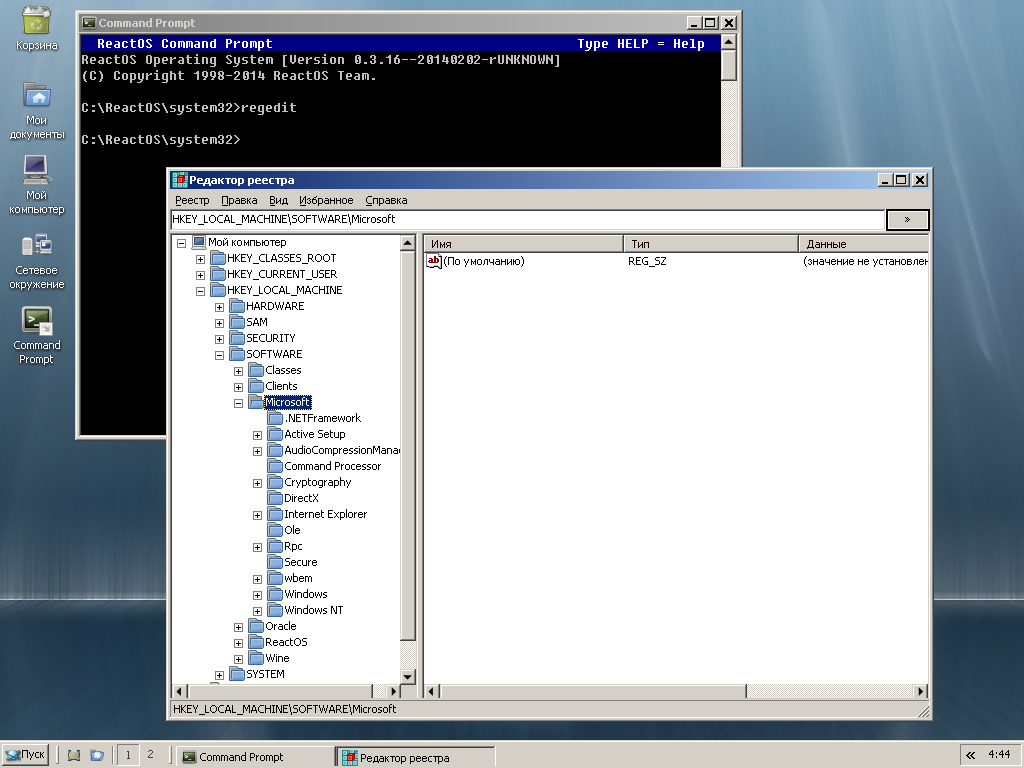Click the .NETFramework key folder icon
This screenshot has height=768, width=1024.
275,418
